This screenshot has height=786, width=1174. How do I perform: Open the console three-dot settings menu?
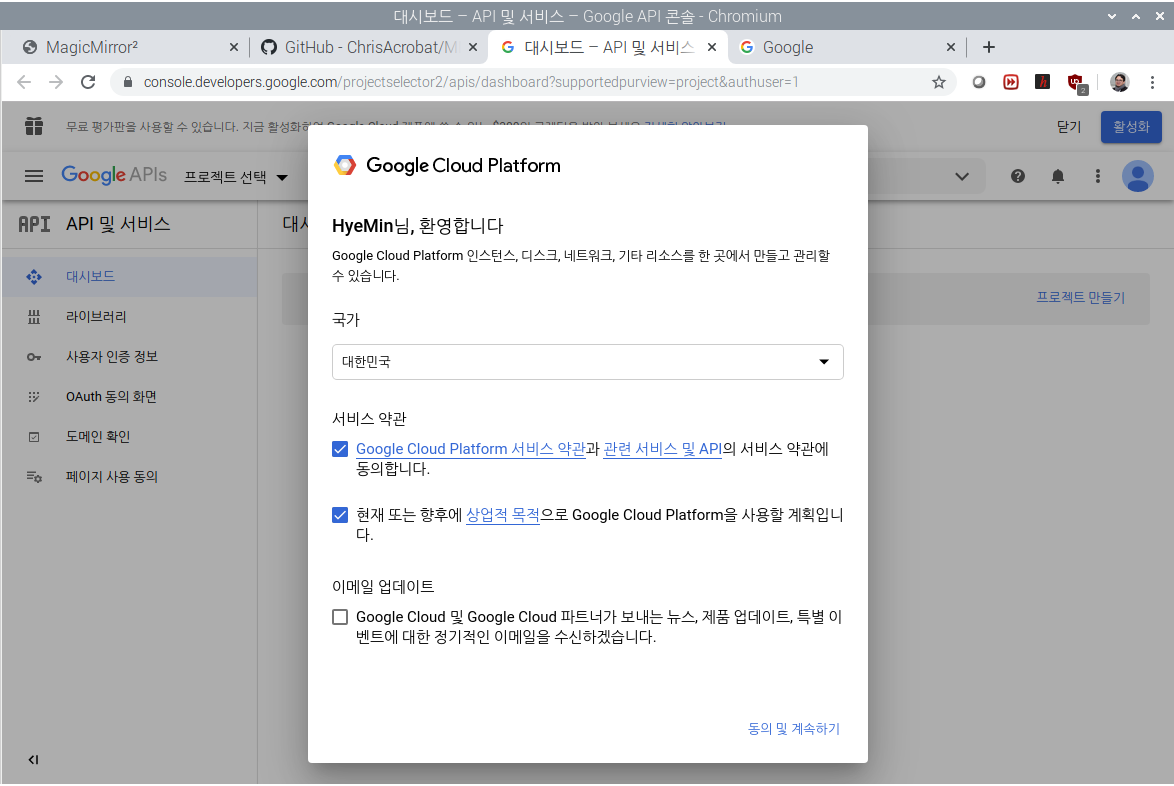click(x=1098, y=177)
